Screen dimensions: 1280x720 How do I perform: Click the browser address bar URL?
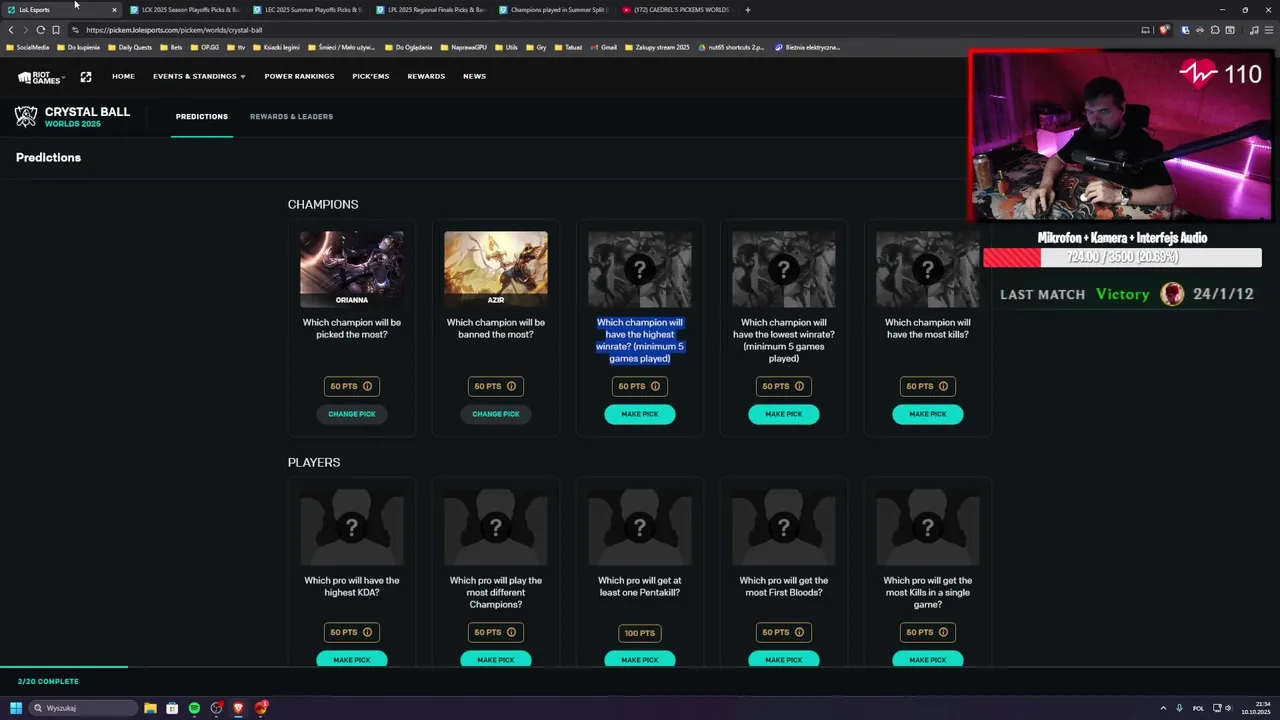click(x=174, y=30)
